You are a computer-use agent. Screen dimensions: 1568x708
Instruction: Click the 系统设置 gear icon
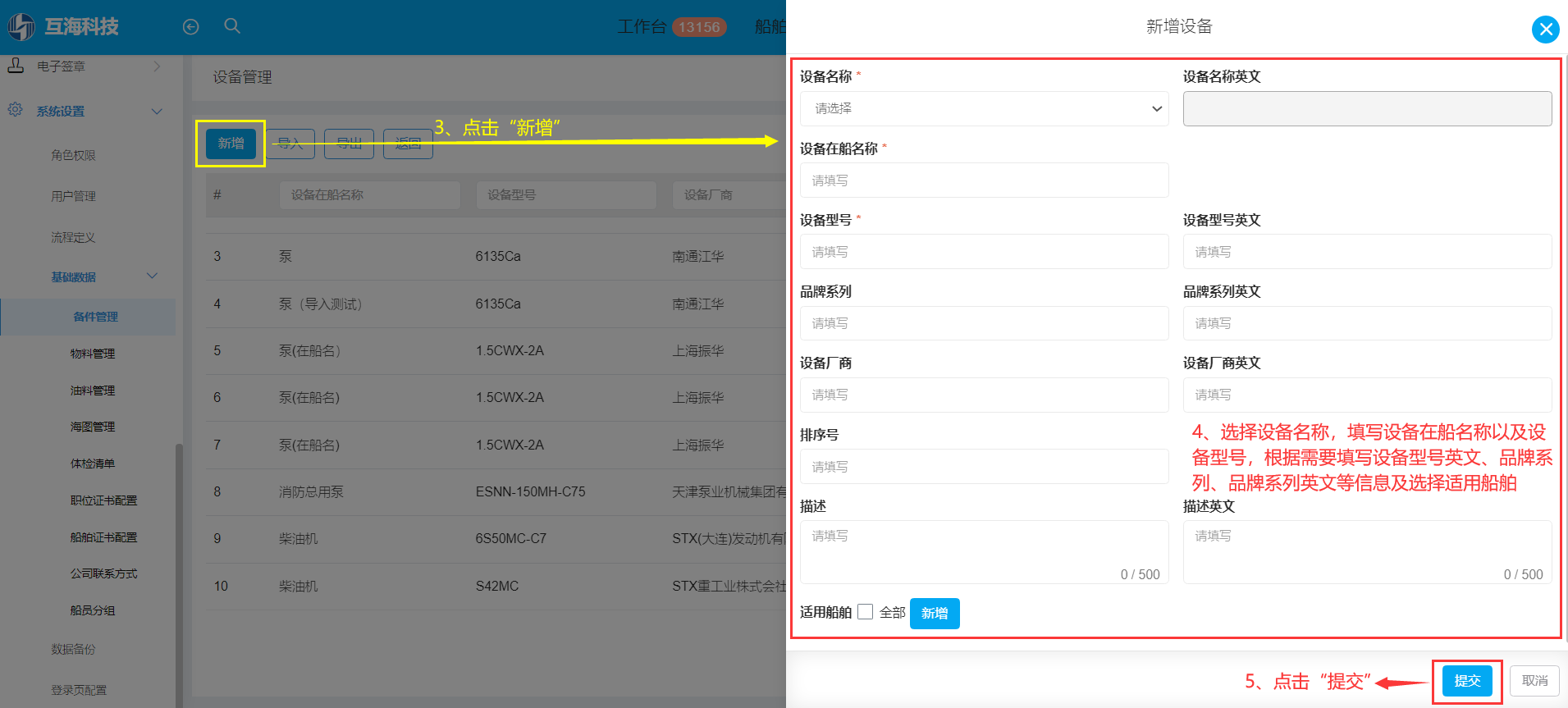coord(15,109)
